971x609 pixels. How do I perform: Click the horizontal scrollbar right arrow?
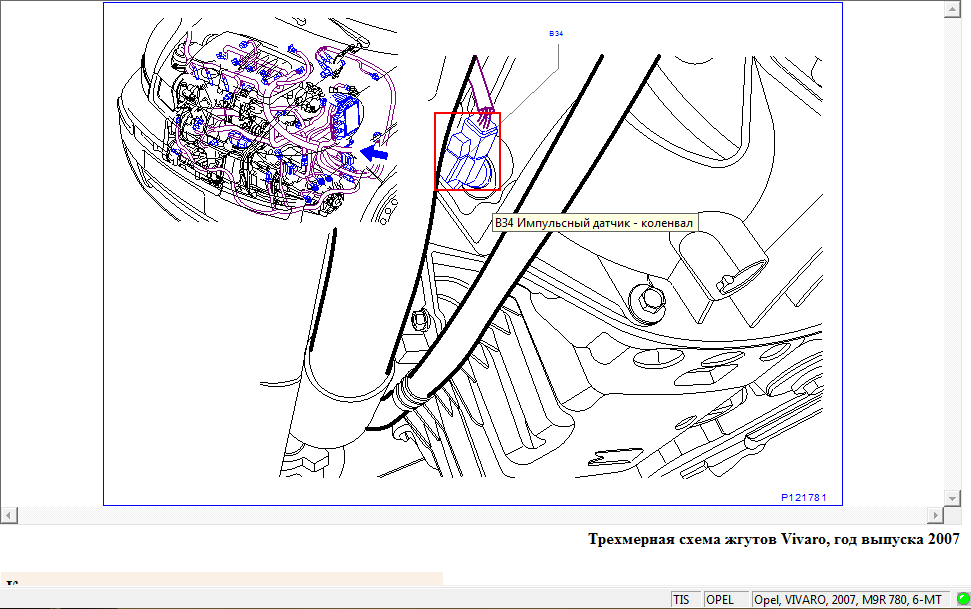[936, 515]
